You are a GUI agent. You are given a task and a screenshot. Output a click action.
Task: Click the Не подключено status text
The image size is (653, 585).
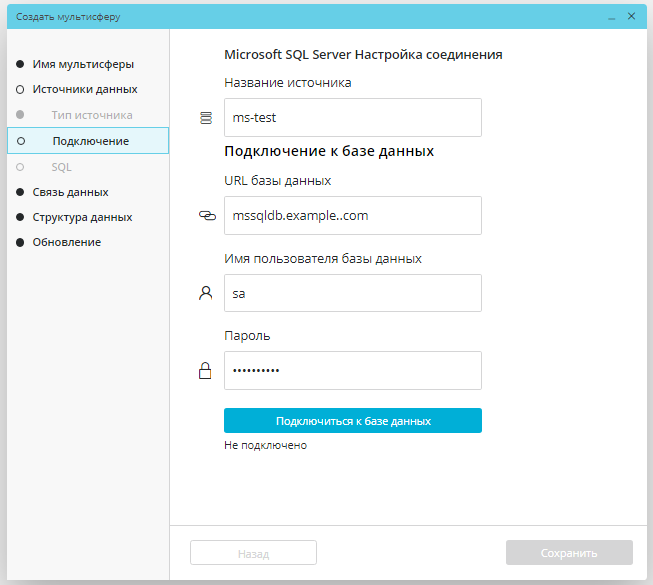click(265, 446)
